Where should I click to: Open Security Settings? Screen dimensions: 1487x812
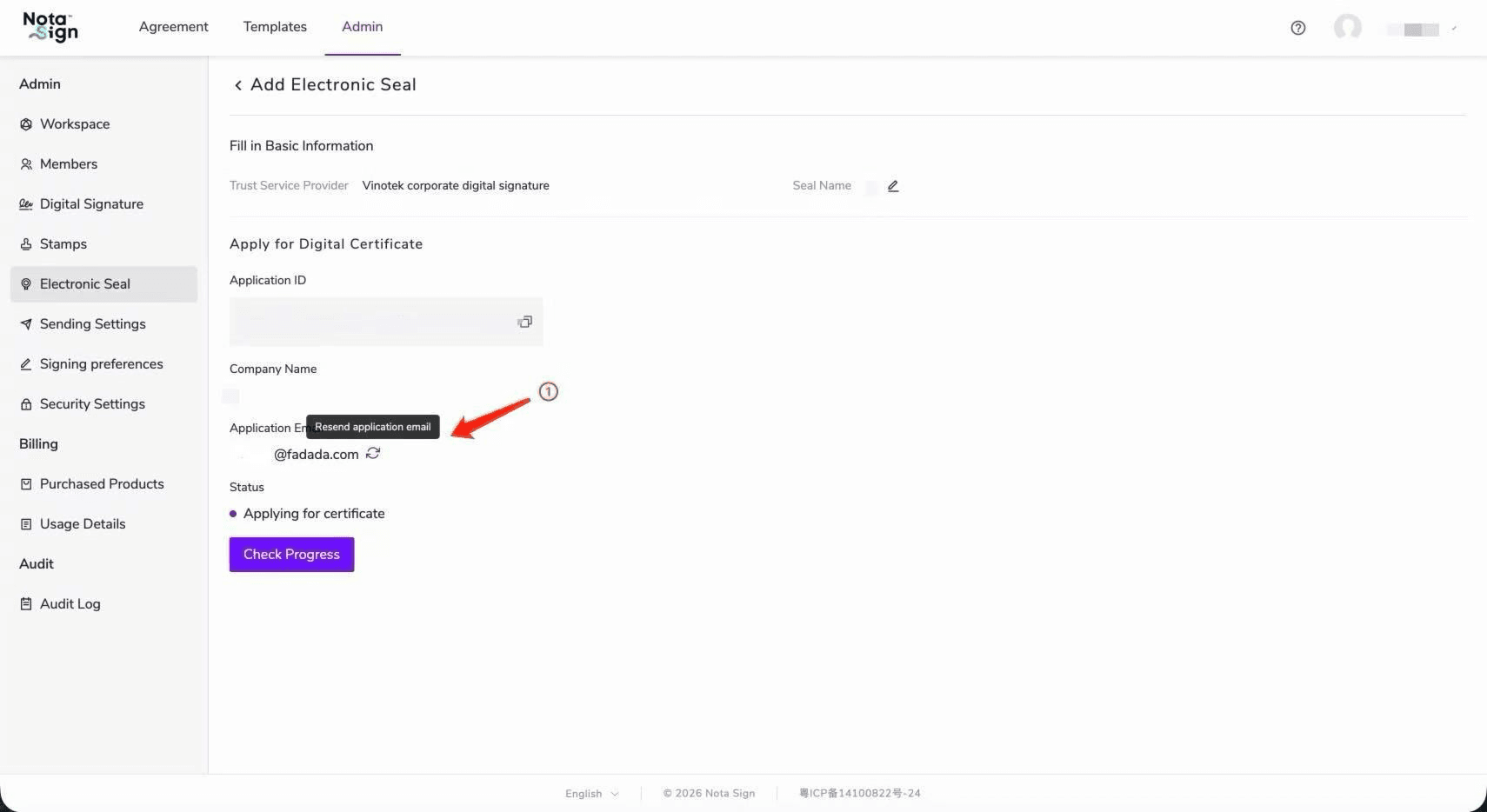click(103, 404)
